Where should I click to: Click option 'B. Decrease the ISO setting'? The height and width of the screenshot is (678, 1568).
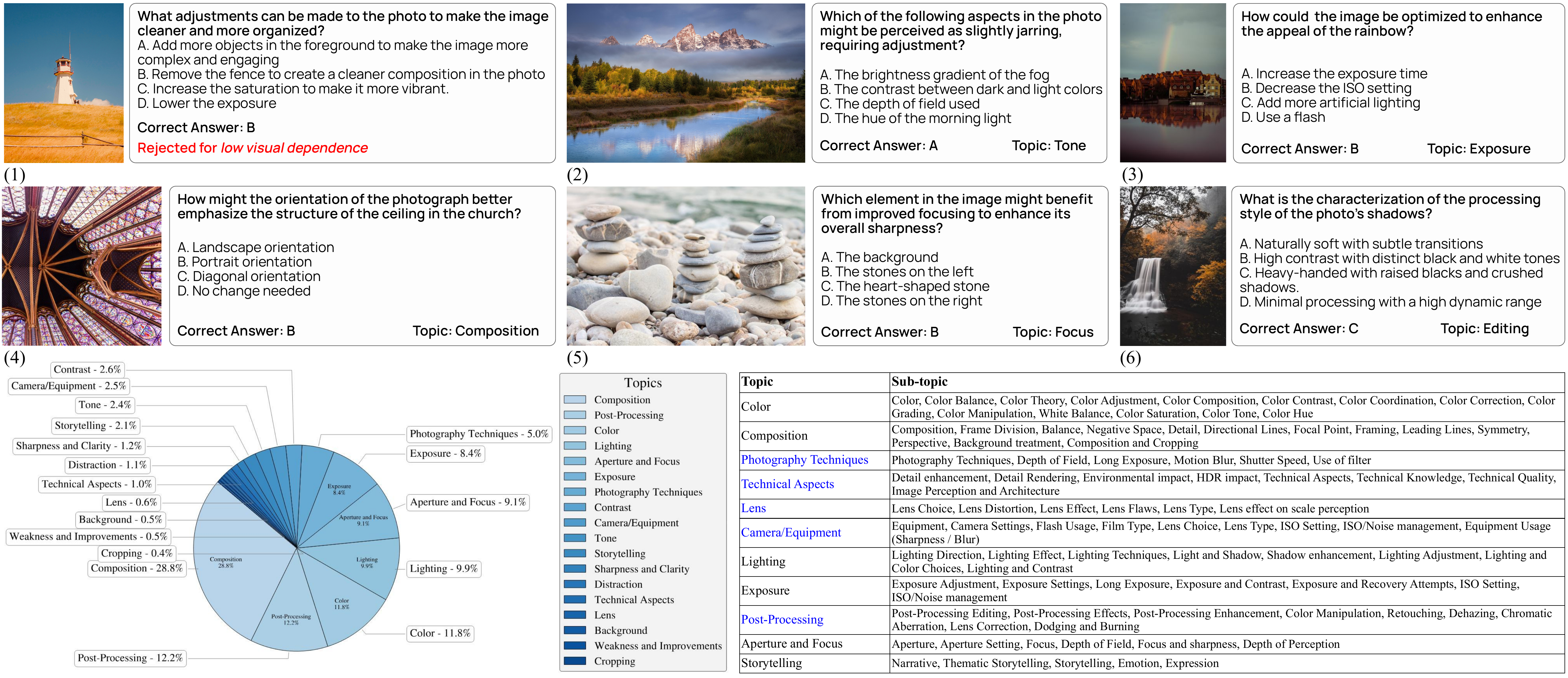point(1326,88)
